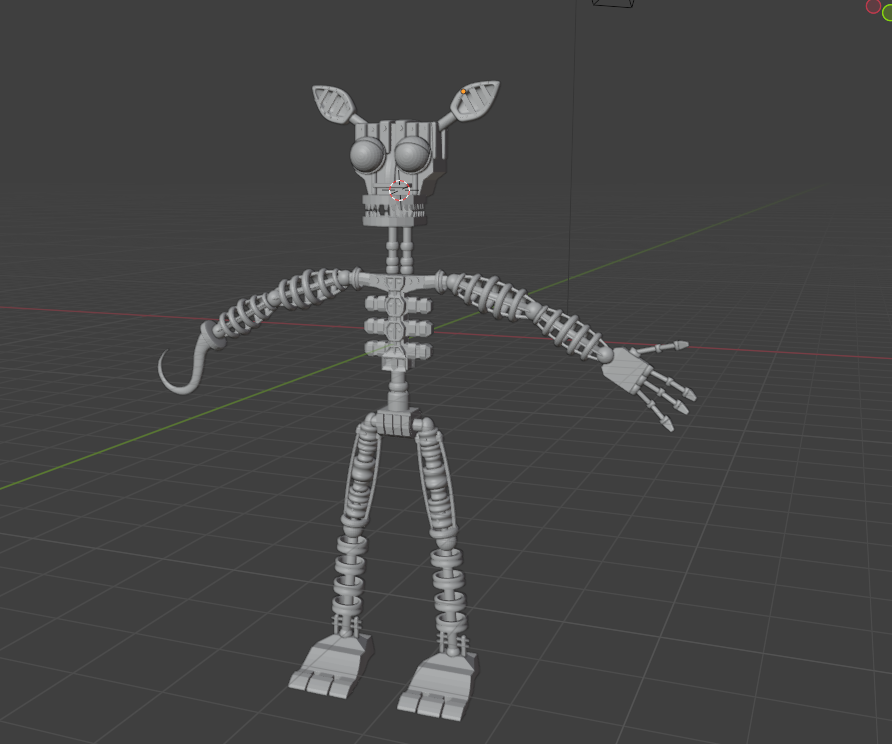
Task: Select the ear without the orange origin dot
Action: click(x=333, y=104)
